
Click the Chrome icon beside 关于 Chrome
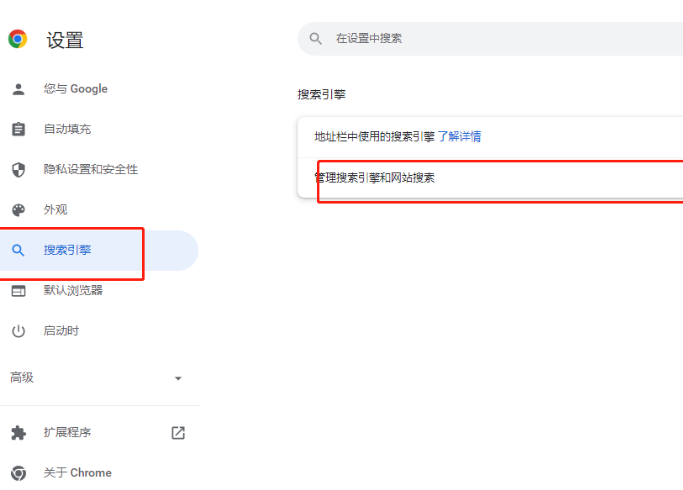(18, 473)
